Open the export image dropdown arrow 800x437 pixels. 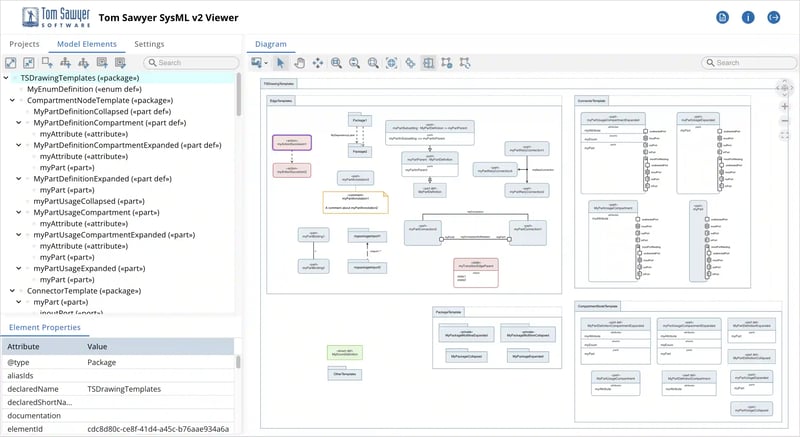pos(266,63)
